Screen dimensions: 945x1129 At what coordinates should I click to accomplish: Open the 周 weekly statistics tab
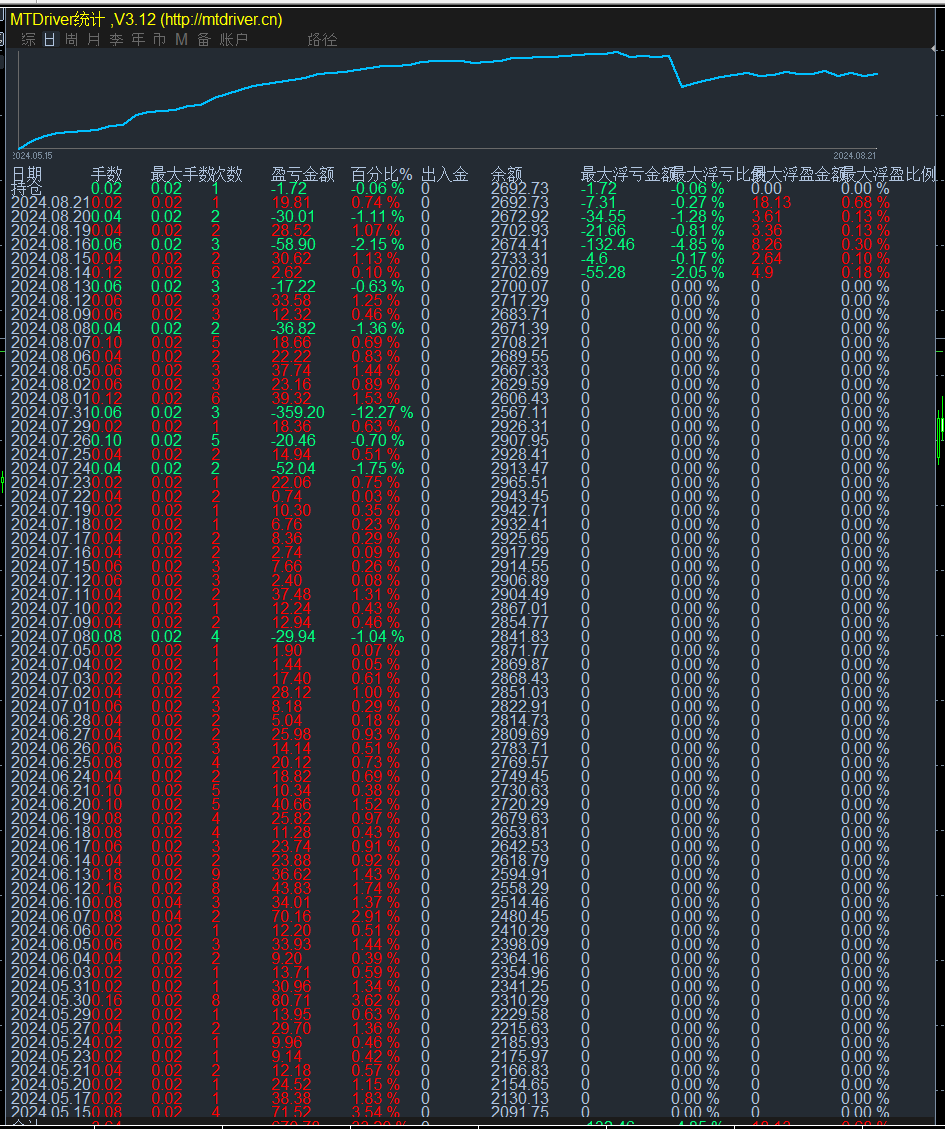coord(71,40)
